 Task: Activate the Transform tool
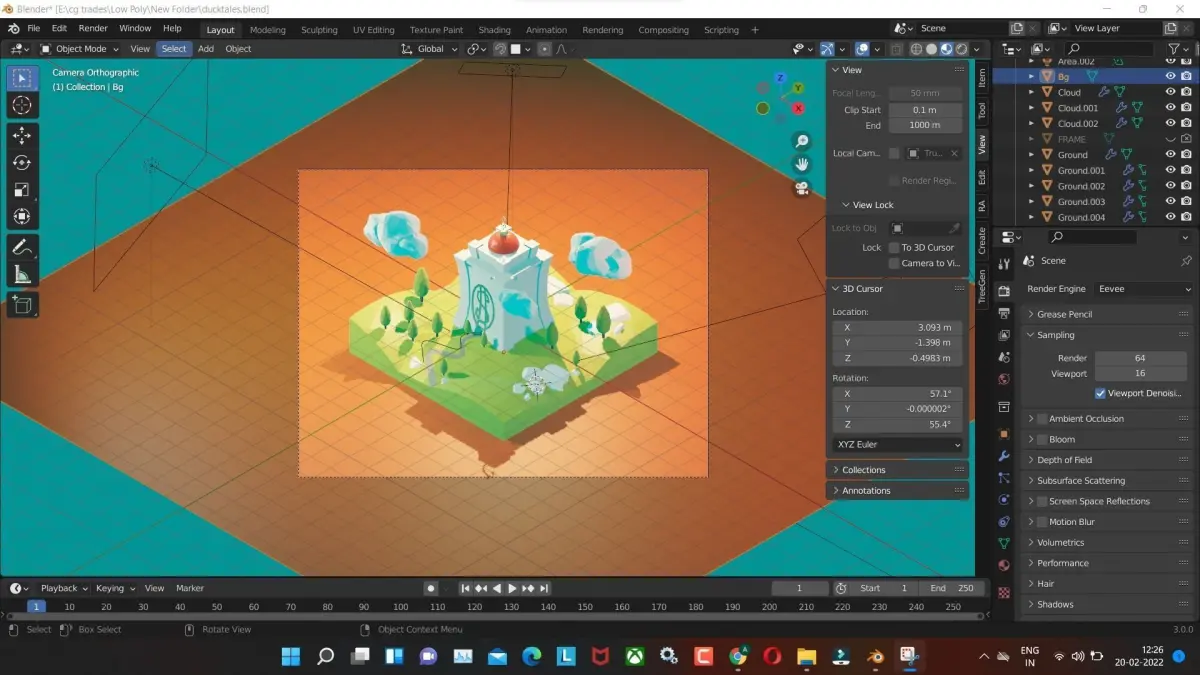tap(22, 216)
